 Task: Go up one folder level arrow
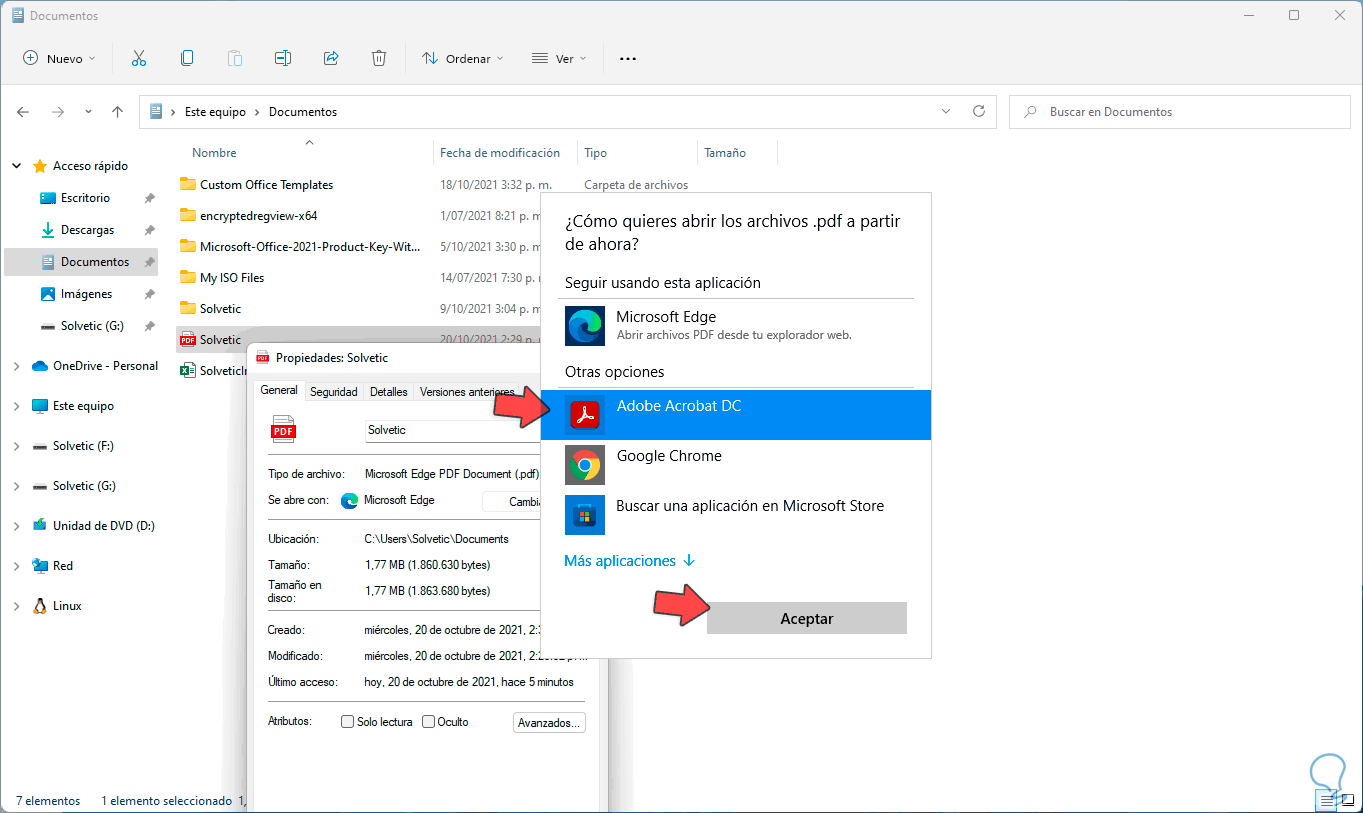coord(118,112)
